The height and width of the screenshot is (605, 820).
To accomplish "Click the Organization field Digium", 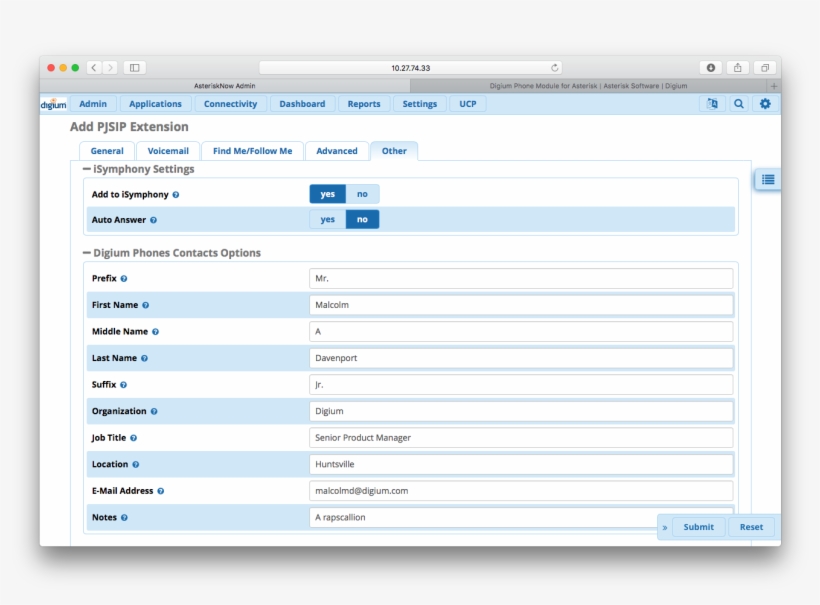I will (x=521, y=412).
